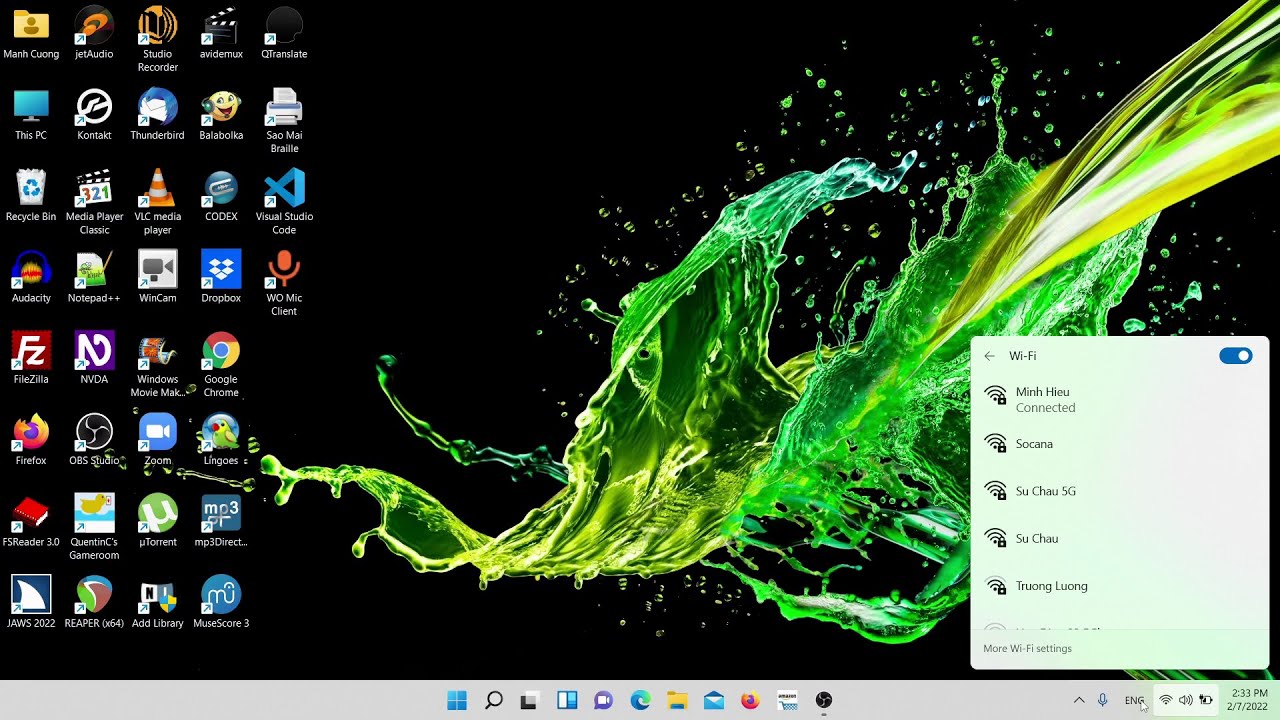Open the FSReader 3.0 shortcut
The image size is (1280, 720).
pyautogui.click(x=31, y=522)
